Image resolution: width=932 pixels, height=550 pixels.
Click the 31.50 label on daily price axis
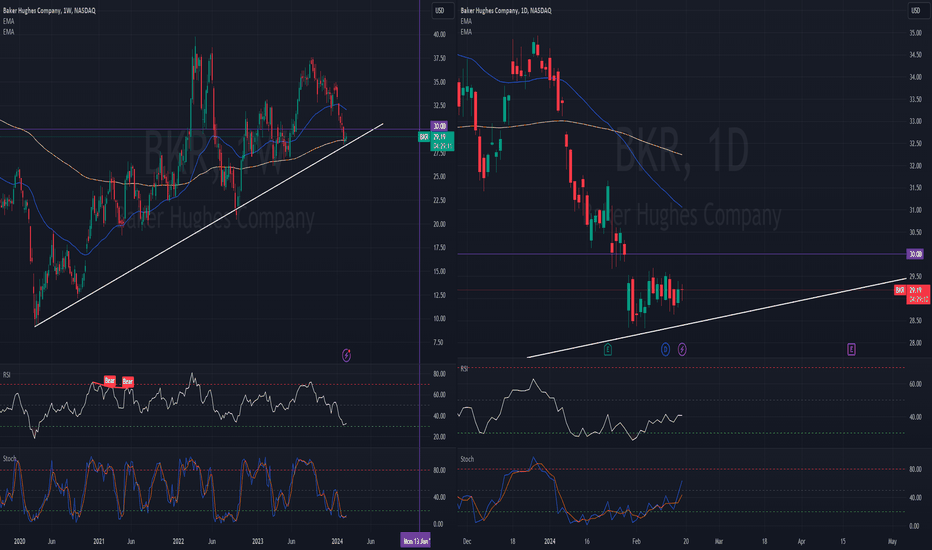click(915, 187)
